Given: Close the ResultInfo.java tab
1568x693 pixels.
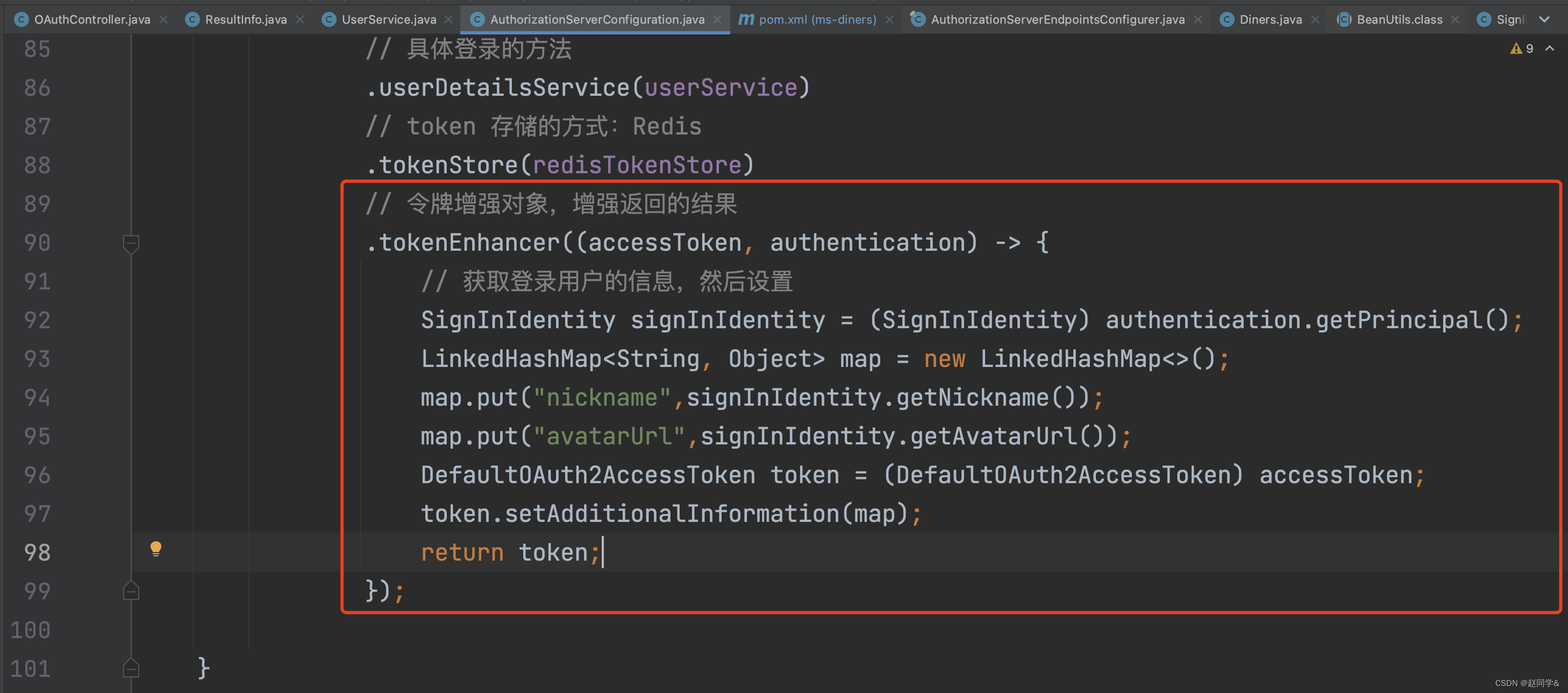Looking at the screenshot, I should click(300, 19).
